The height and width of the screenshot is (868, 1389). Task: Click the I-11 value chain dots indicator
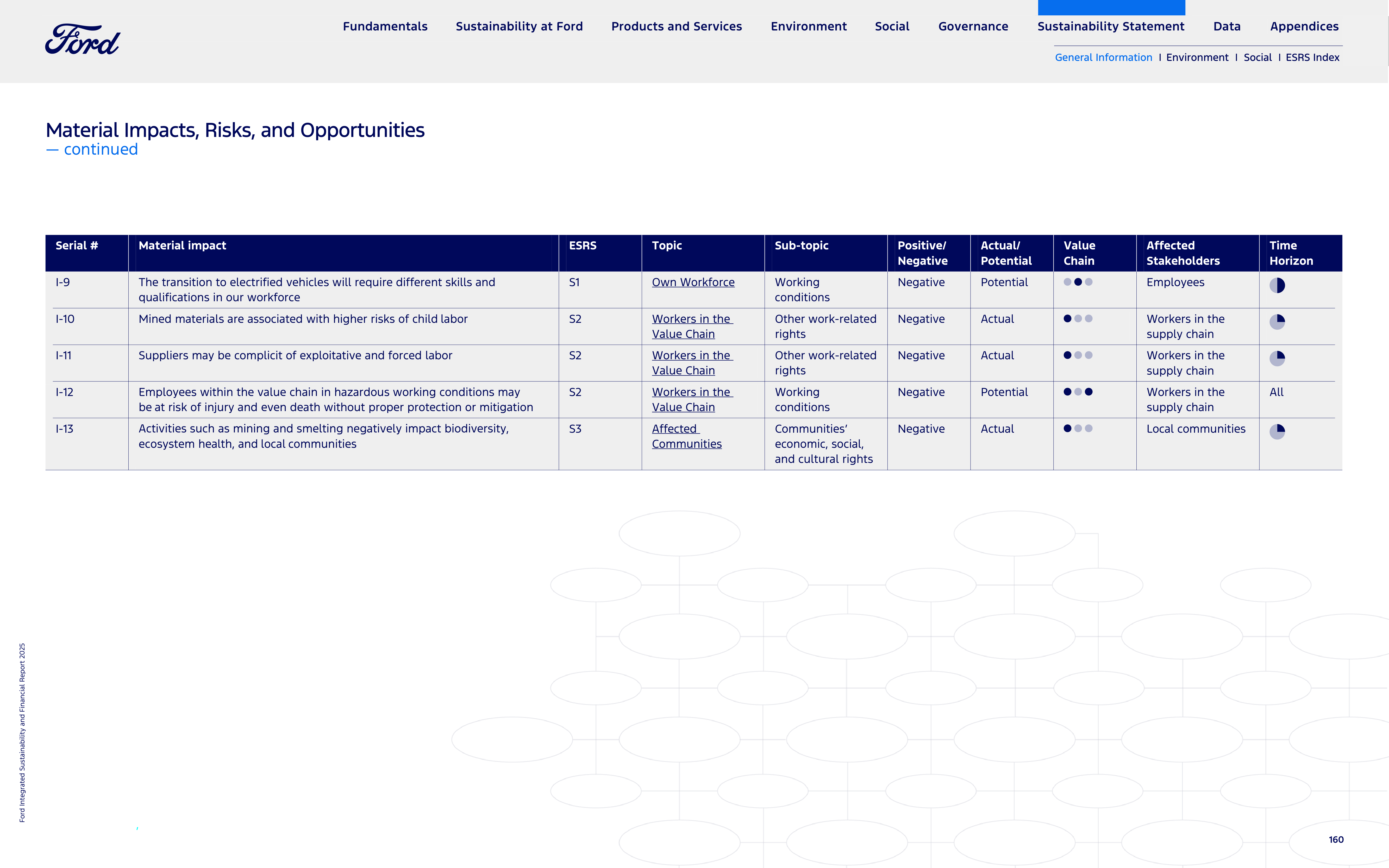tap(1078, 355)
